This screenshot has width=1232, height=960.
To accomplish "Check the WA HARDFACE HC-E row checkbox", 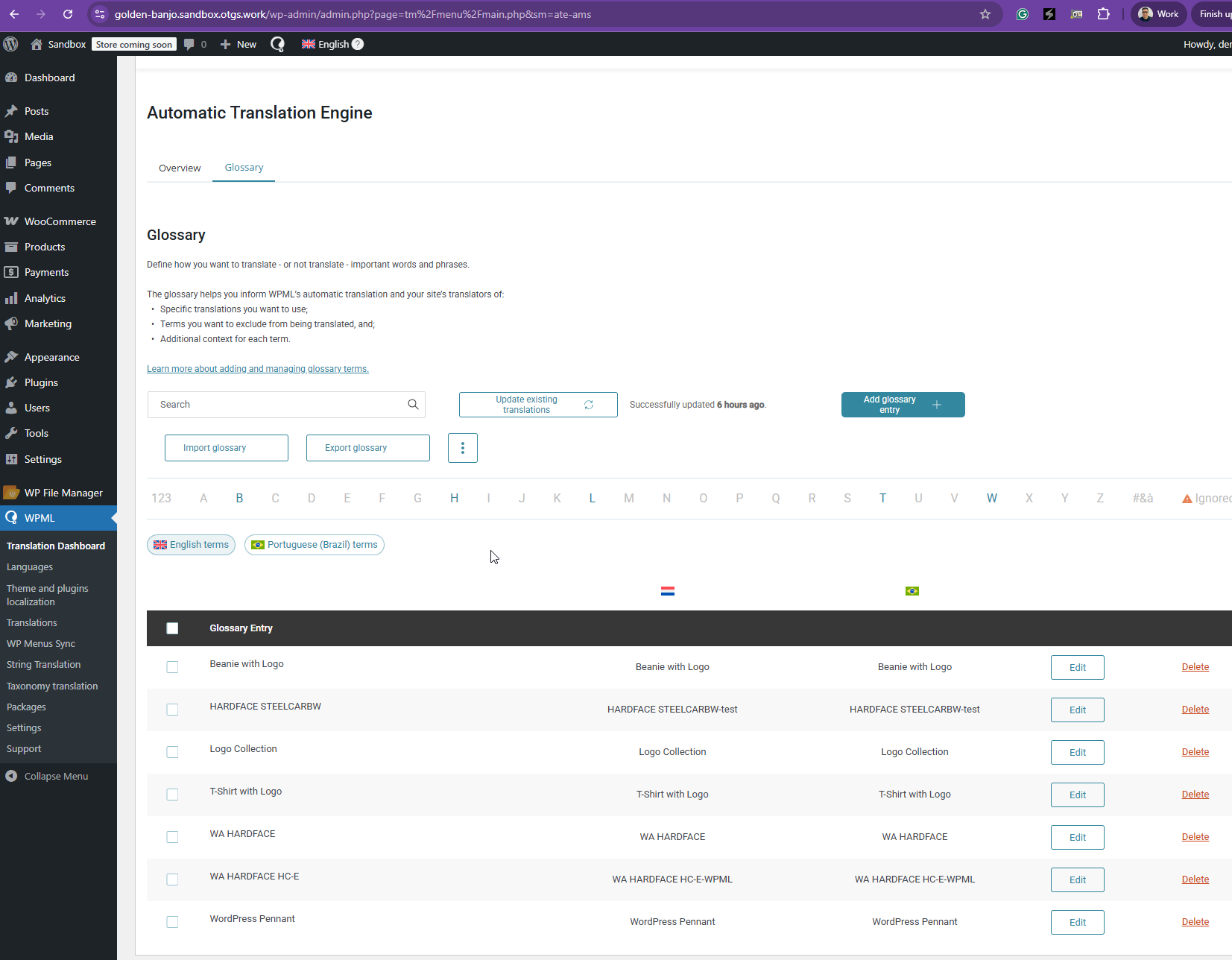I will [172, 880].
